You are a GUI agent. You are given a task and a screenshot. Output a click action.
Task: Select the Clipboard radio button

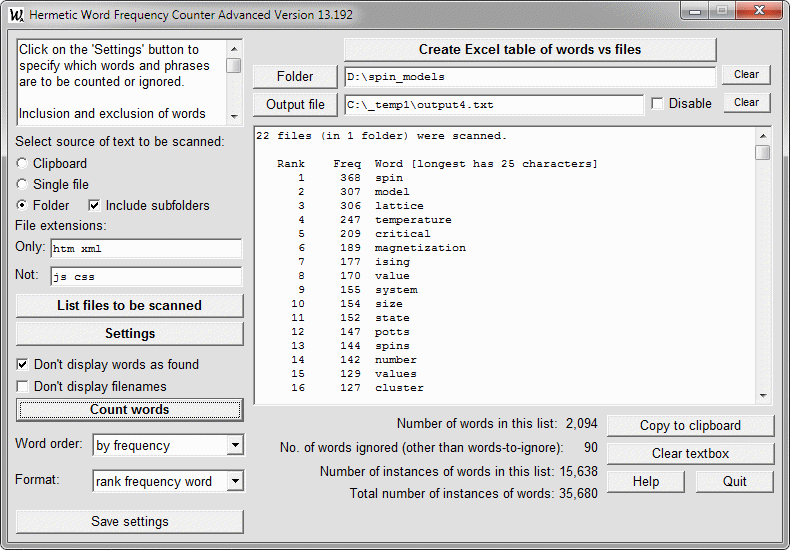point(22,163)
